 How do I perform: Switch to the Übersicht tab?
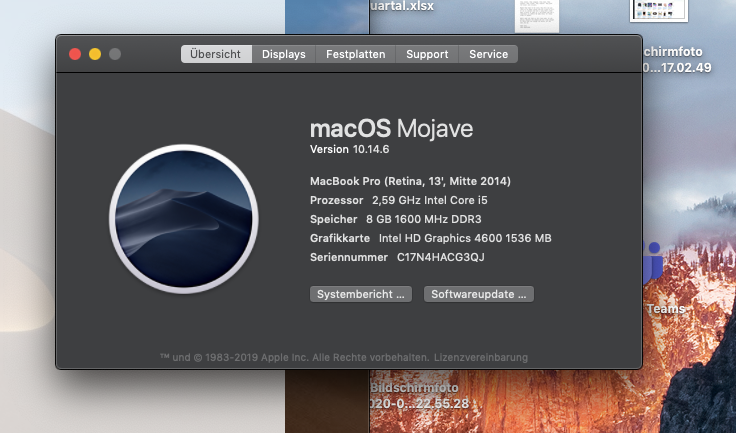point(216,54)
